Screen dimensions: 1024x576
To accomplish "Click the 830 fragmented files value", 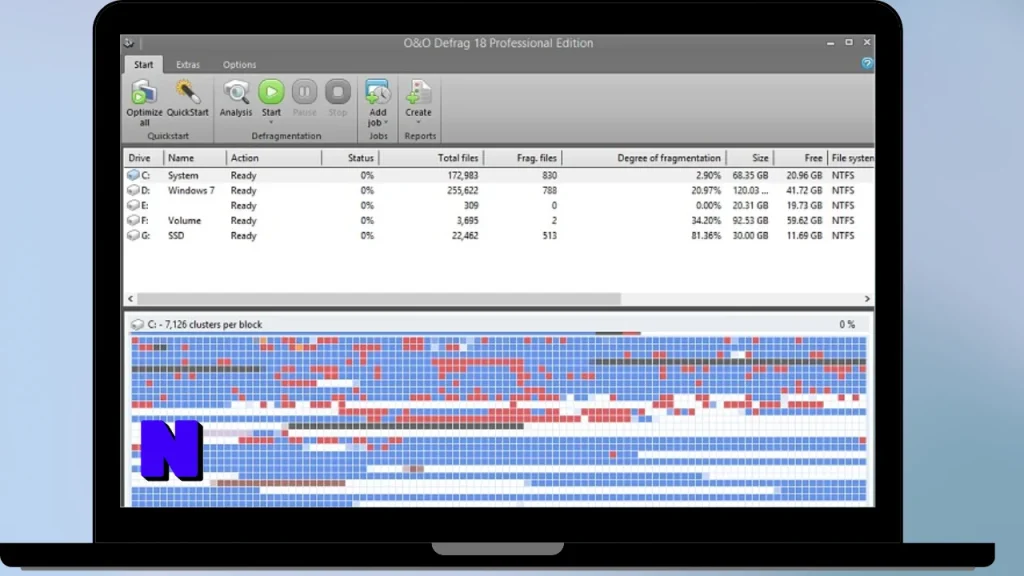I will pyautogui.click(x=549, y=175).
